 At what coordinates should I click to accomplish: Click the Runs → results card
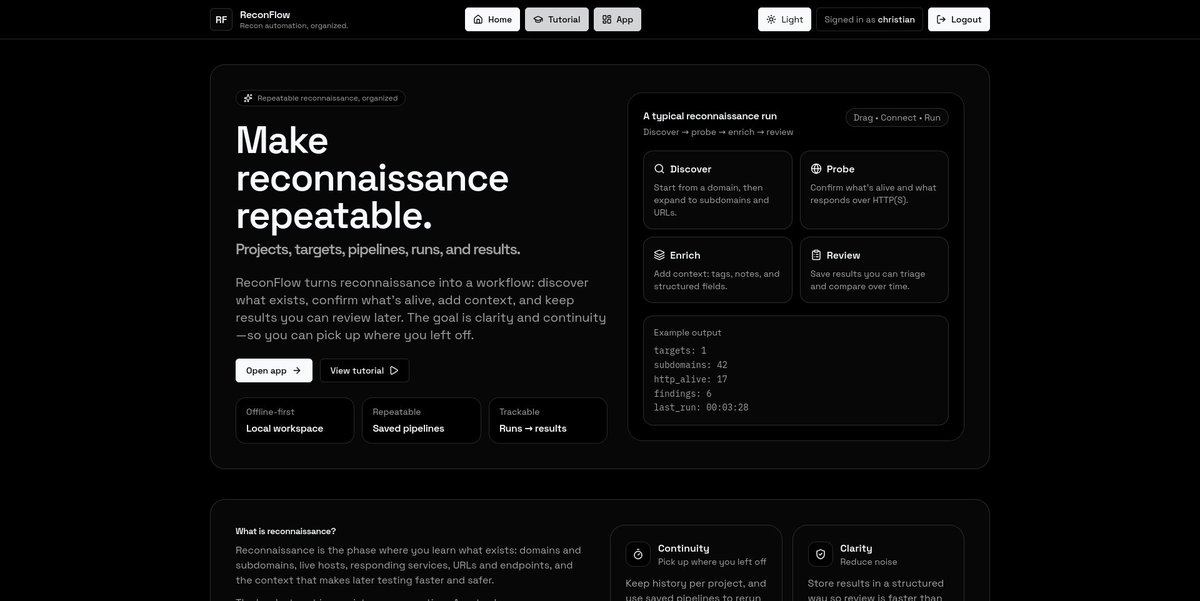click(548, 420)
